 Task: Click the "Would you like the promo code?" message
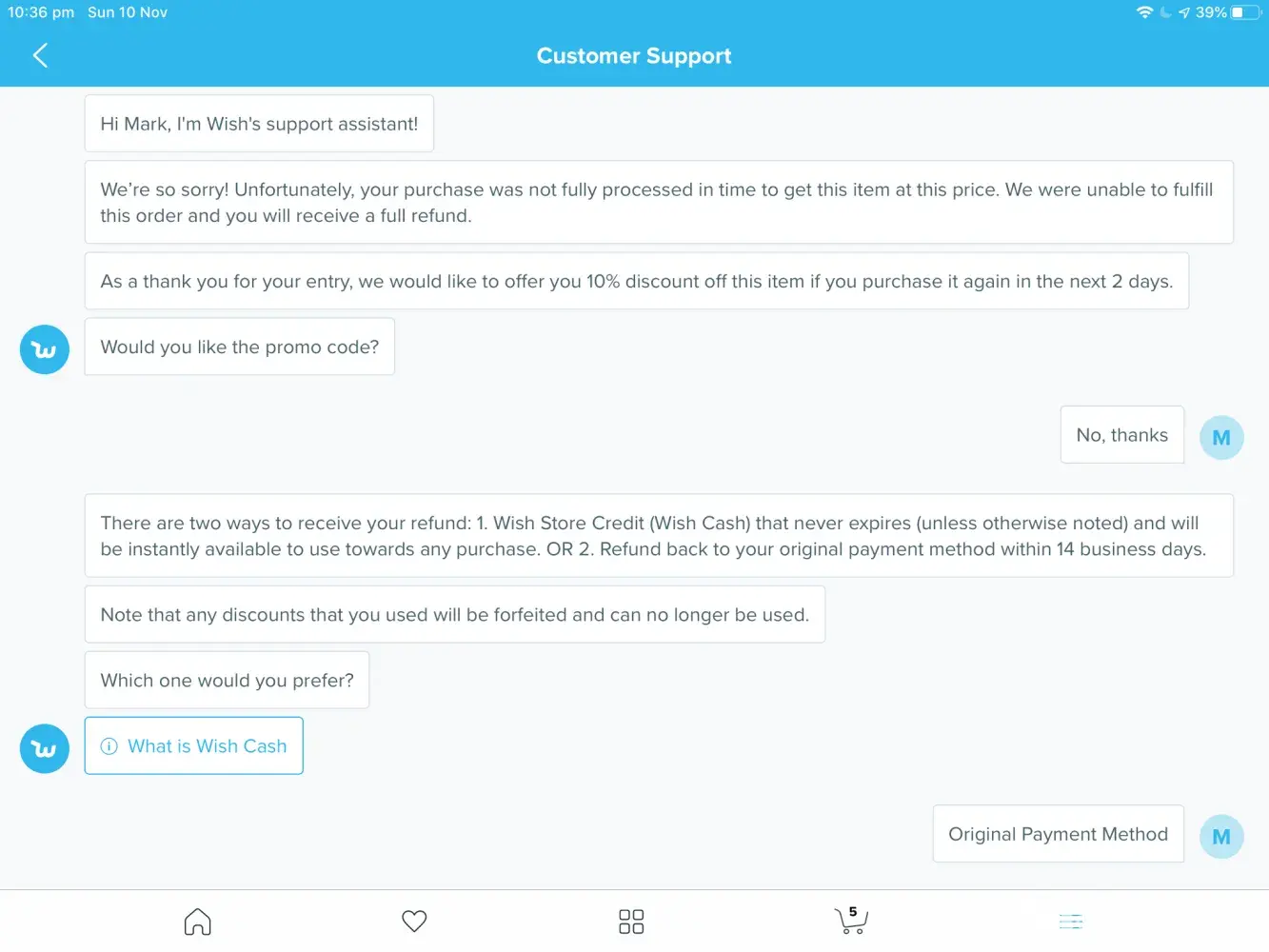[x=240, y=347]
